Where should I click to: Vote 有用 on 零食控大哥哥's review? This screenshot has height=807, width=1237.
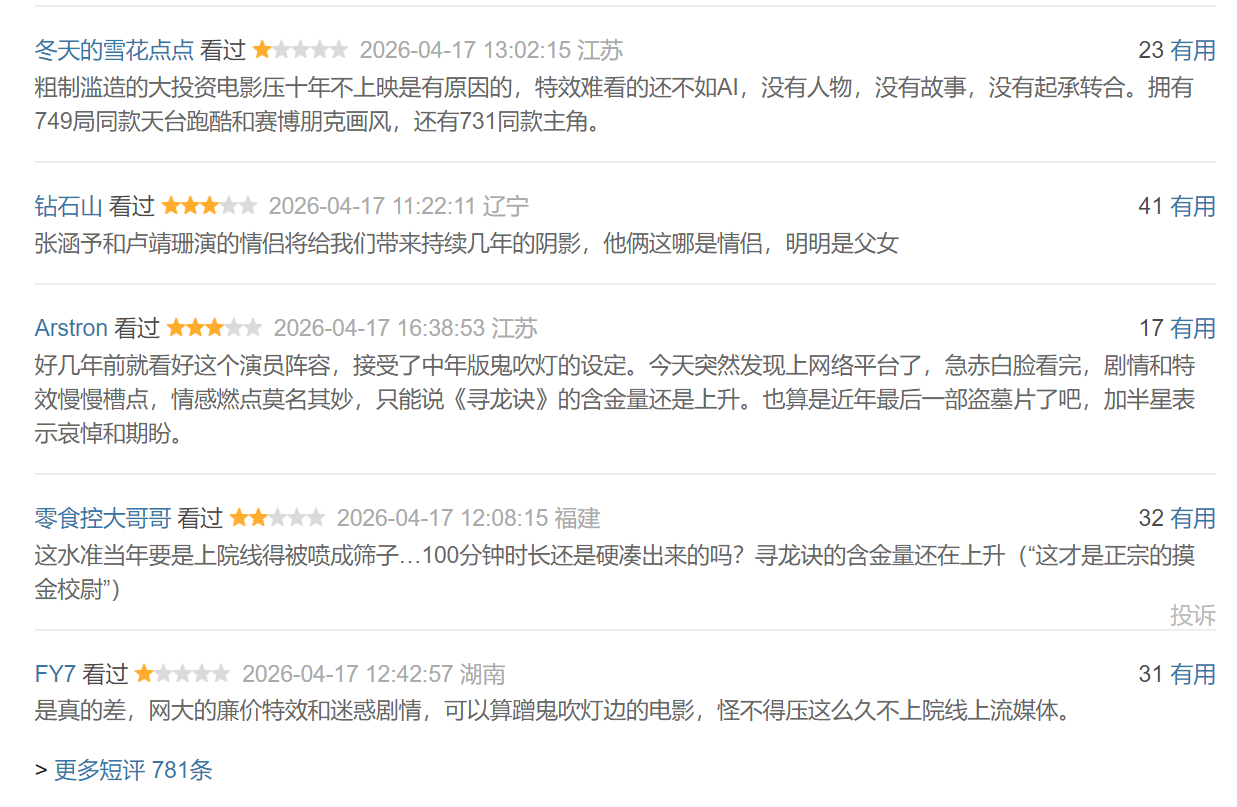[1193, 518]
